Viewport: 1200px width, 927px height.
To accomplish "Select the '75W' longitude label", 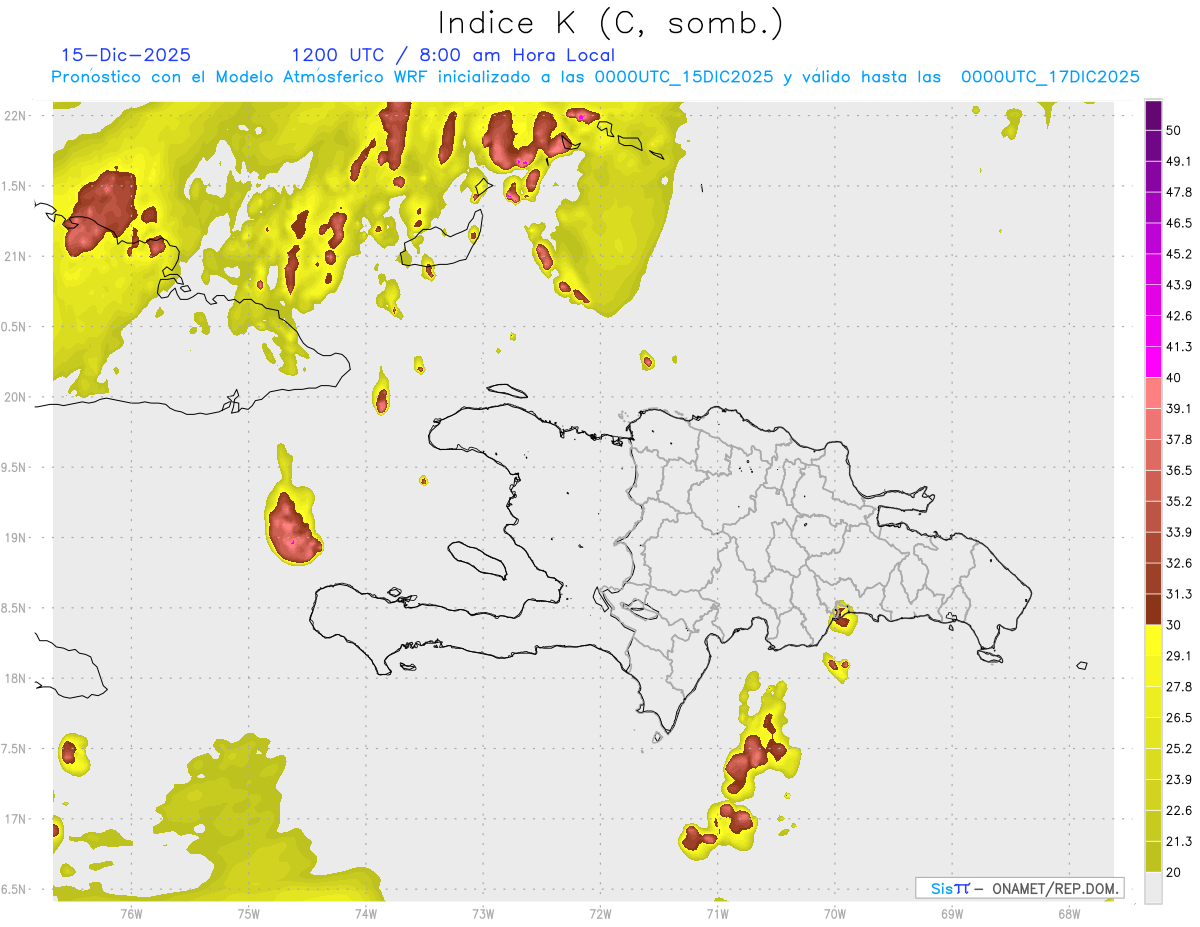I will pos(249,913).
